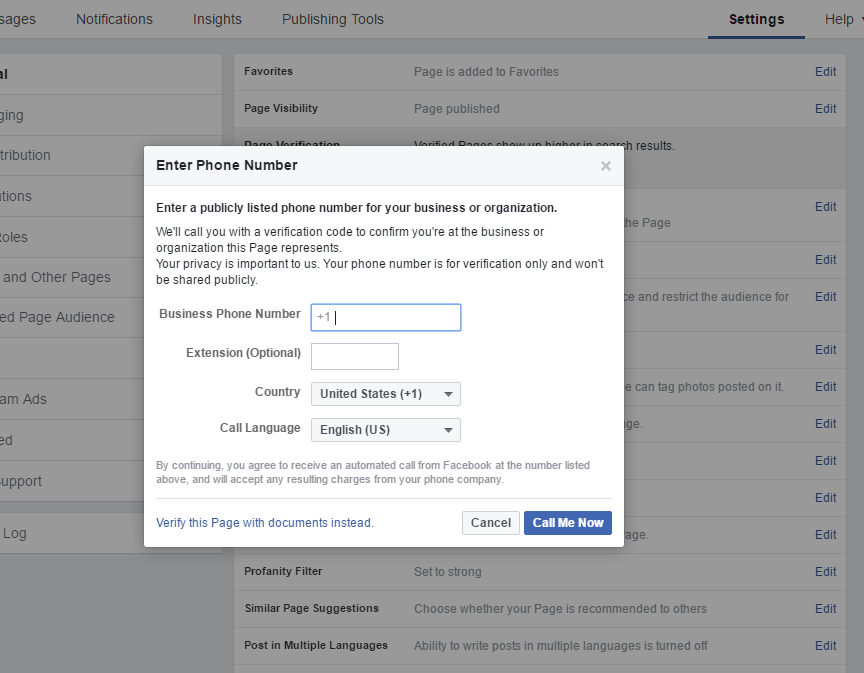
Task: Edit the photo tagging setting row
Action: 825,386
